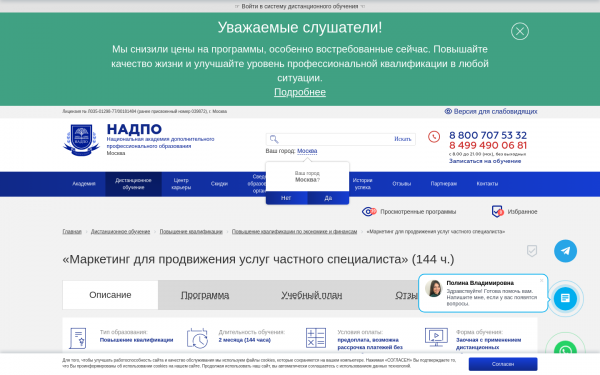Call number 8 800 707 53 32
600x375 pixels.
[x=488, y=135]
